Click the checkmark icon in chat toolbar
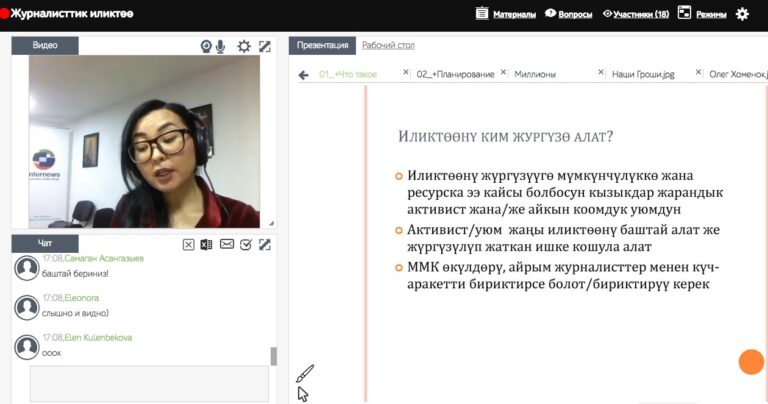The image size is (768, 404). pyautogui.click(x=246, y=244)
